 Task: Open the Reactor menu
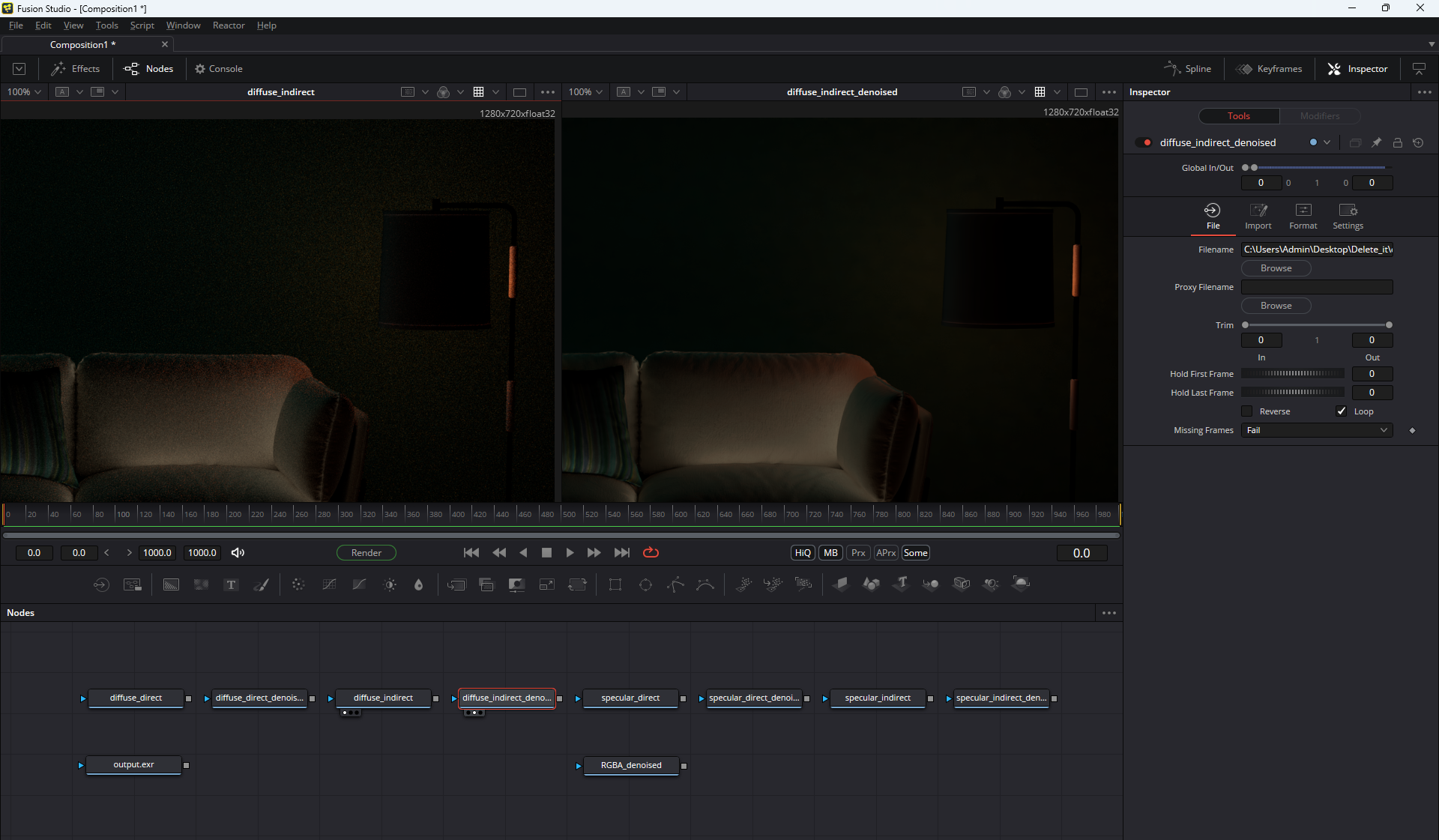229,25
